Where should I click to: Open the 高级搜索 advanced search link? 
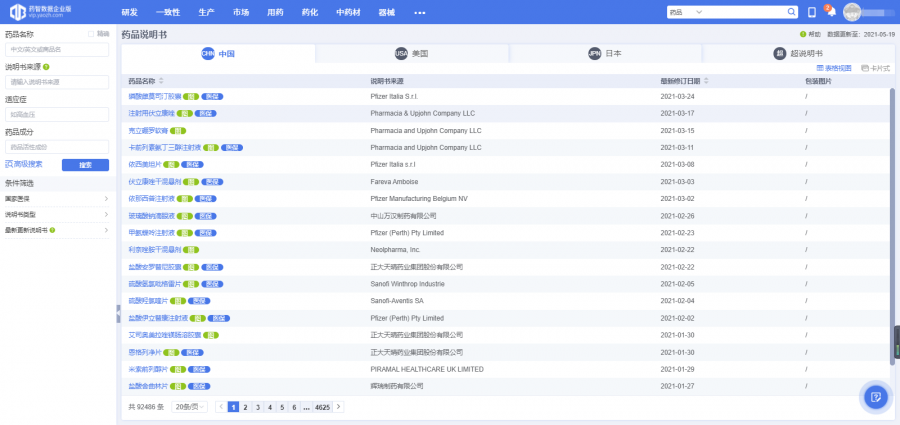[25, 164]
